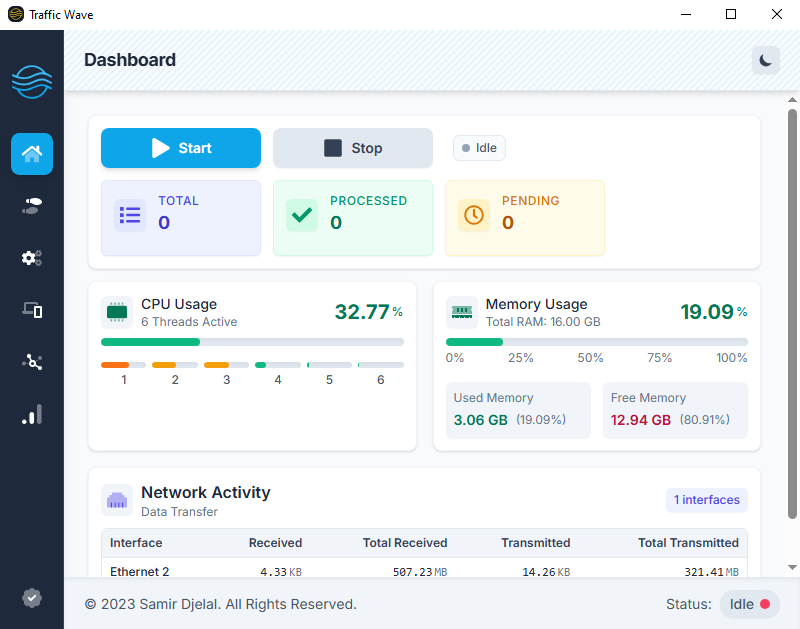The height and width of the screenshot is (629, 800).
Task: Click the main CPU usage progress bar
Action: (252, 342)
